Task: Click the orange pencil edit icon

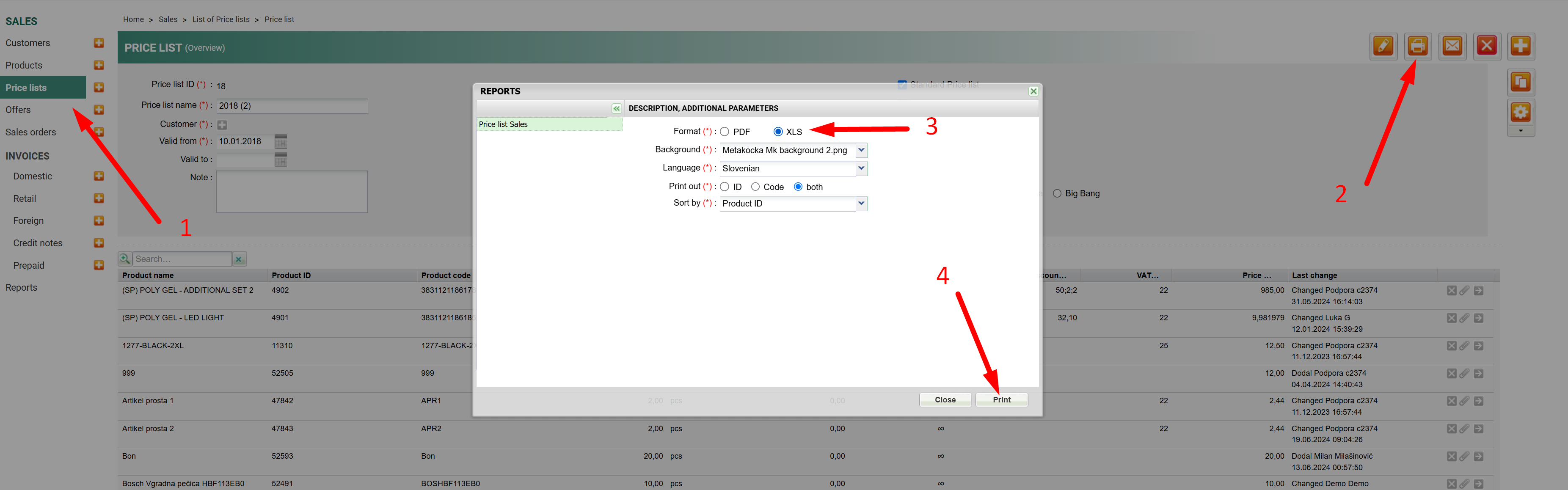Action: (x=1383, y=46)
